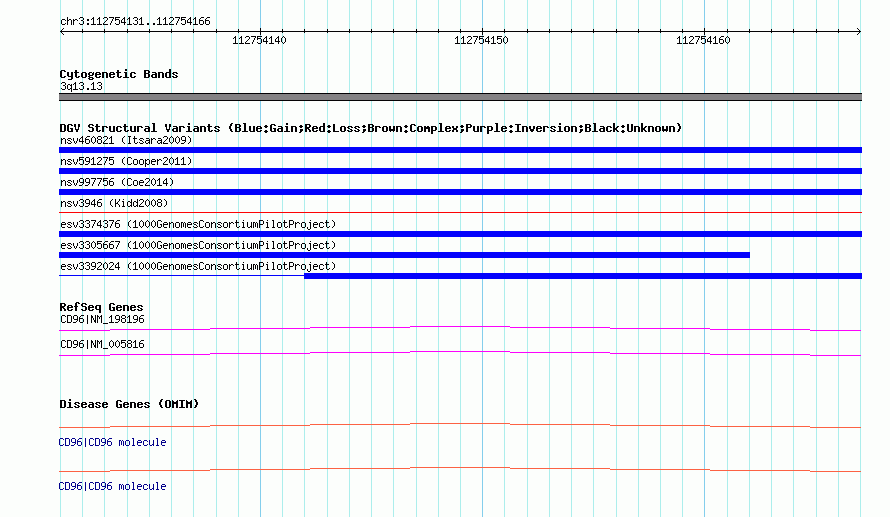Open variant esv3374376 label

(198, 224)
